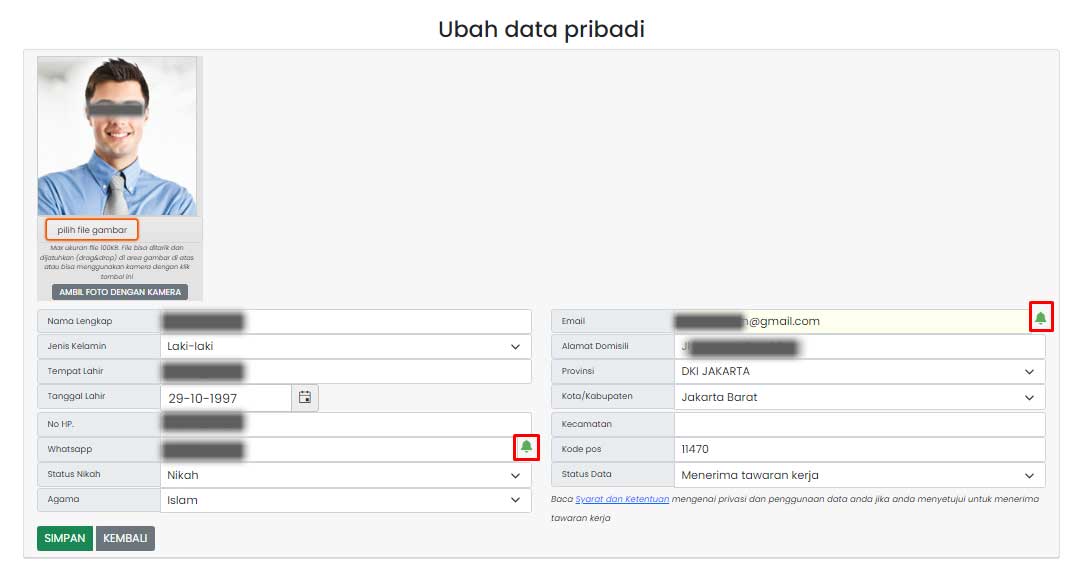Open the calendar picker for Tanggal Lahir

305,397
